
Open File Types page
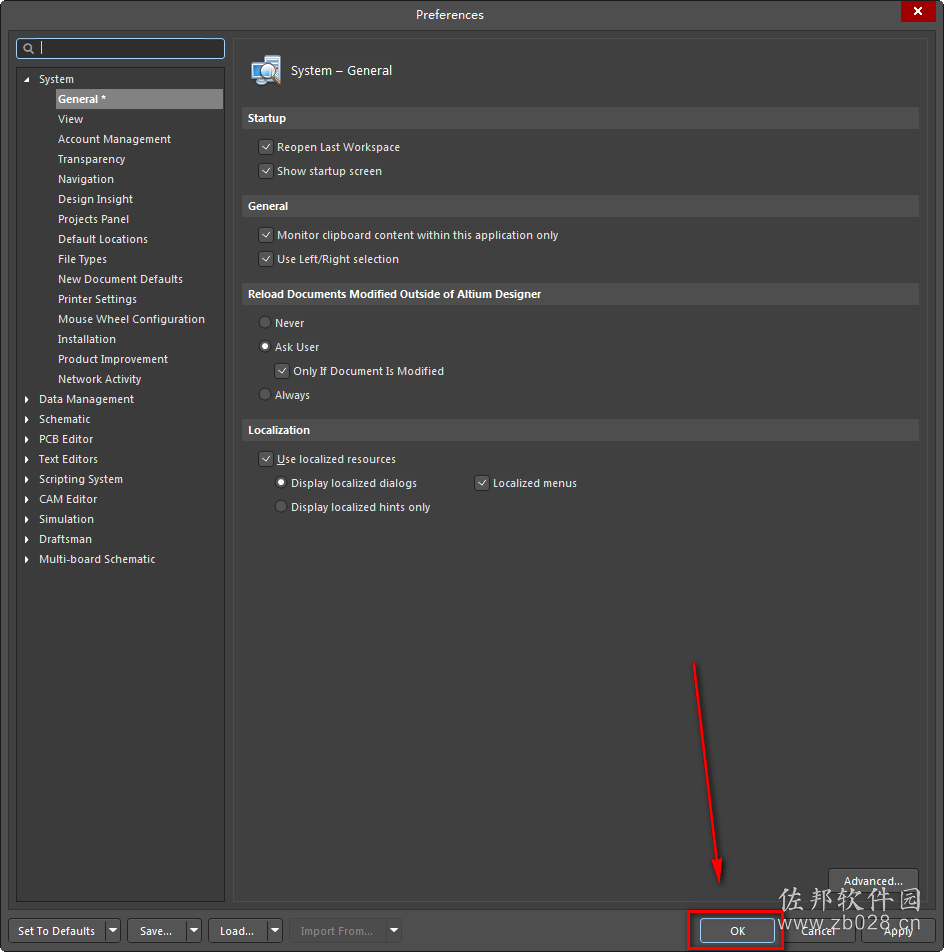83,259
